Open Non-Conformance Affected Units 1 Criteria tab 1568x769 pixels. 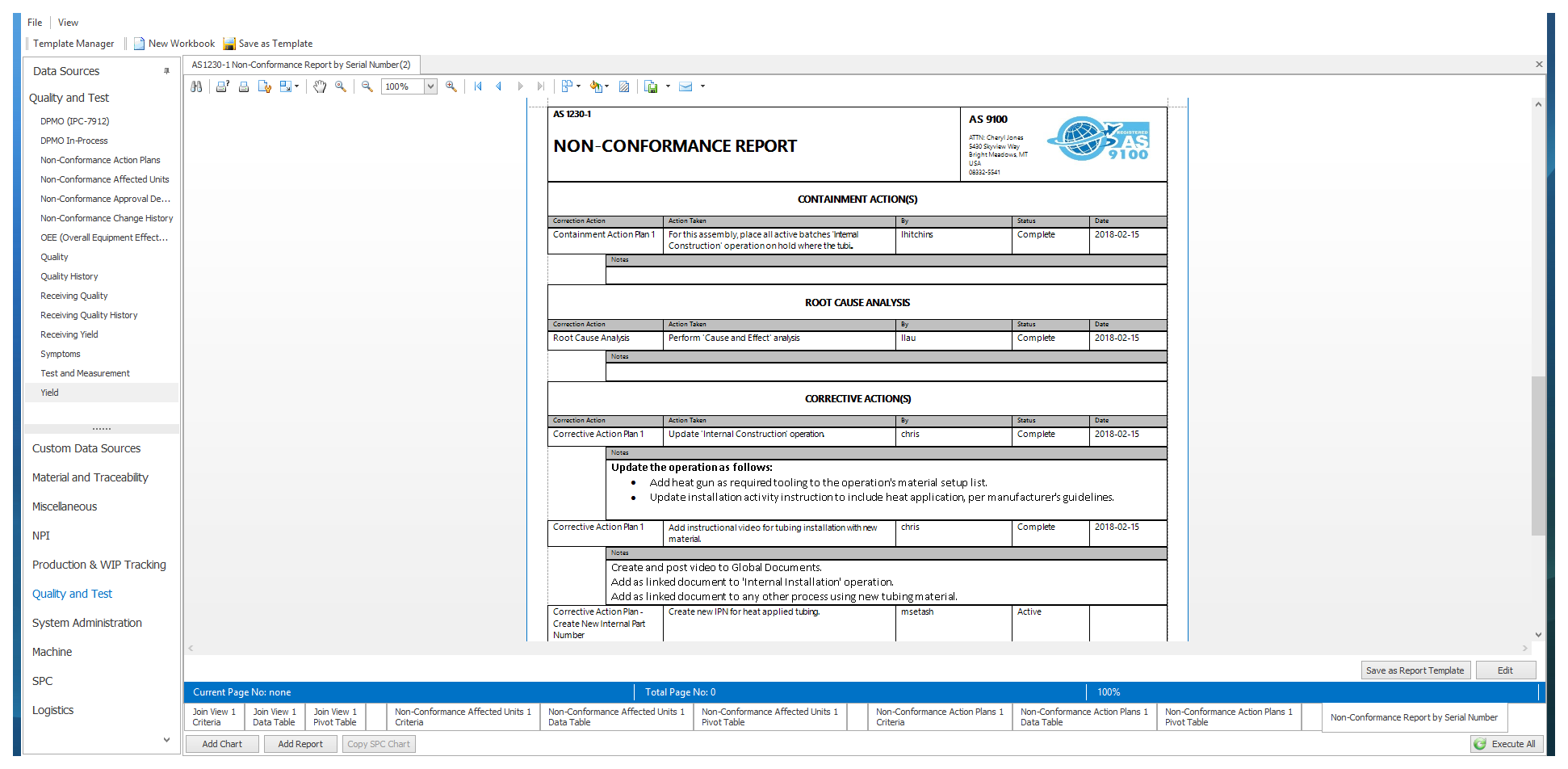point(463,717)
